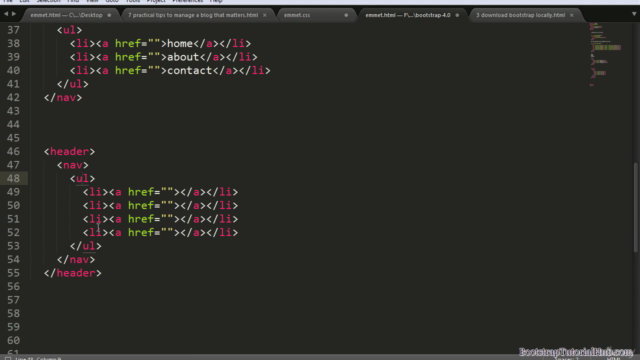Screen dimensions: 640x360
Task: Go to the next tab with the right arrow
Action: tap(14, 14)
